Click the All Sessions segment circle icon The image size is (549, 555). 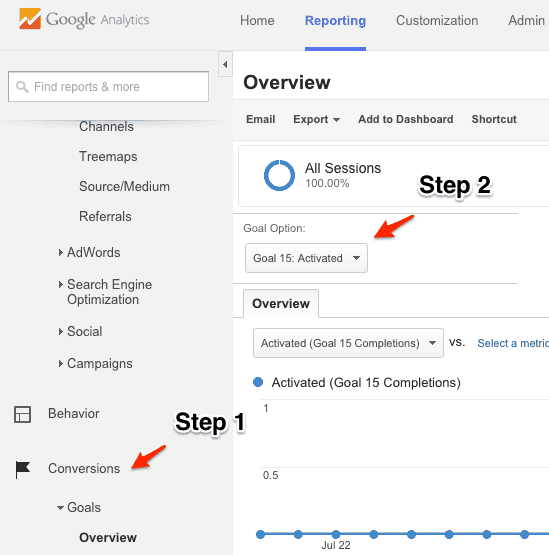(x=279, y=175)
